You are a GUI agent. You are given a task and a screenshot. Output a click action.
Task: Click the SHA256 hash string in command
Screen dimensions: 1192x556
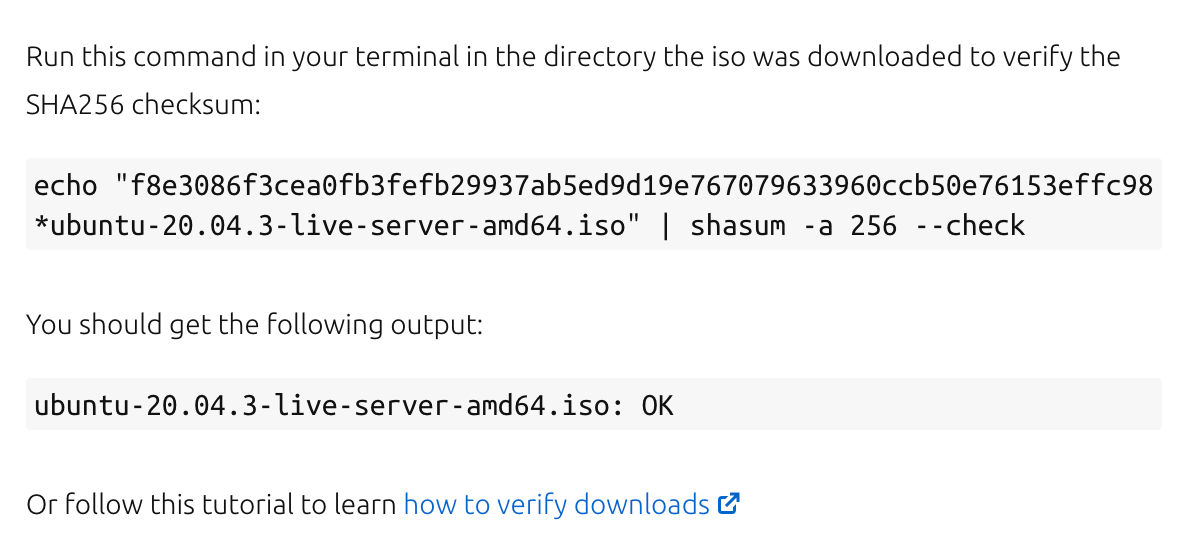[642, 185]
